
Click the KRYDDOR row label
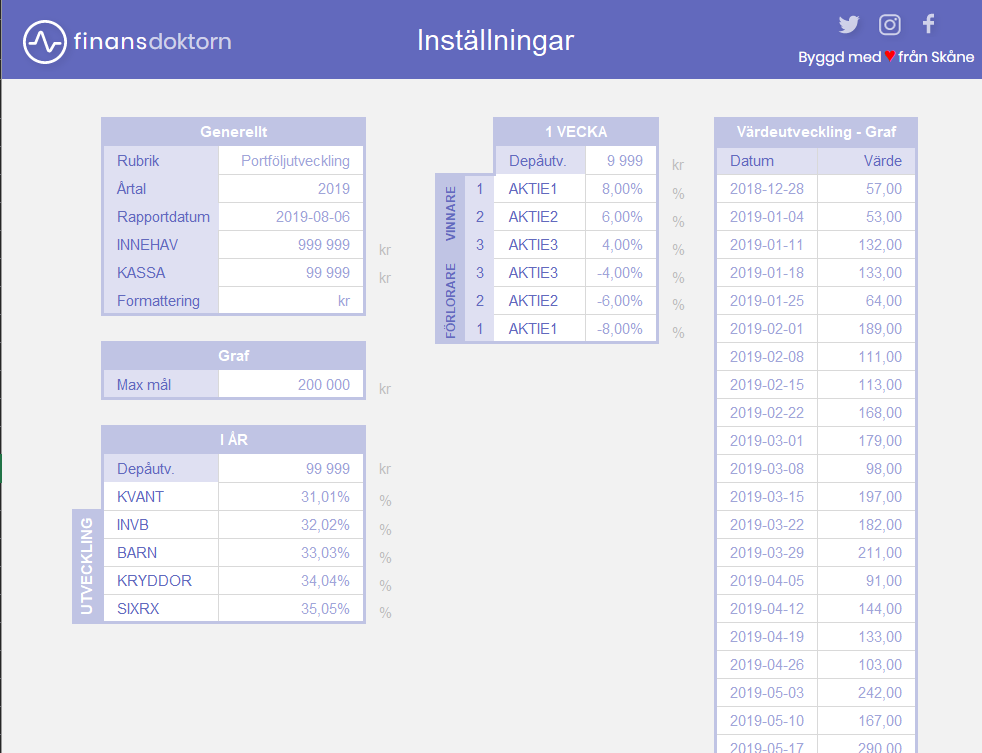161,581
